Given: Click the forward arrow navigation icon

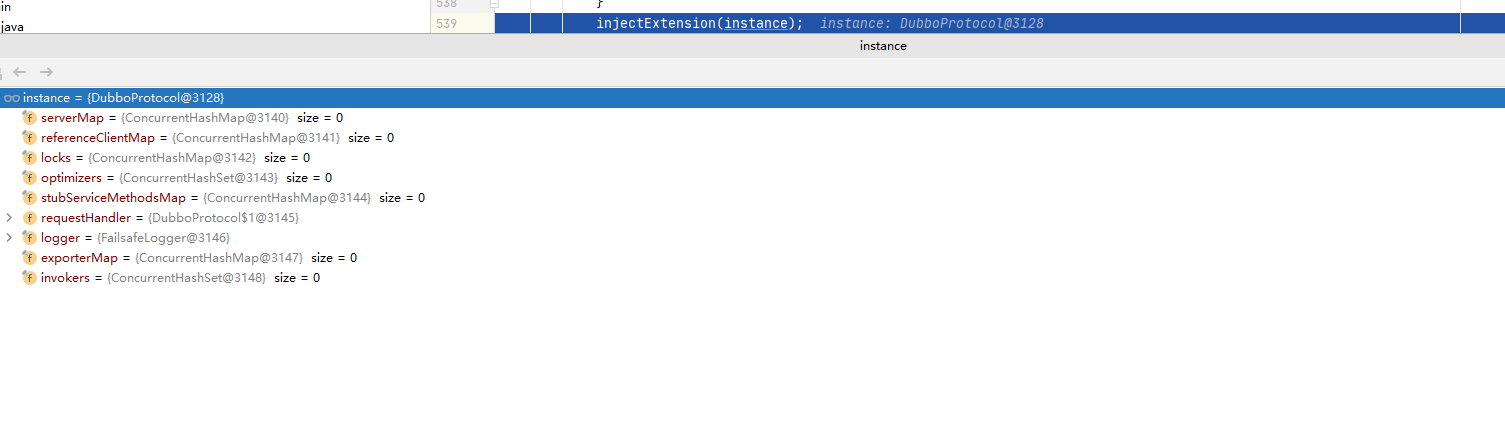Looking at the screenshot, I should [46, 72].
